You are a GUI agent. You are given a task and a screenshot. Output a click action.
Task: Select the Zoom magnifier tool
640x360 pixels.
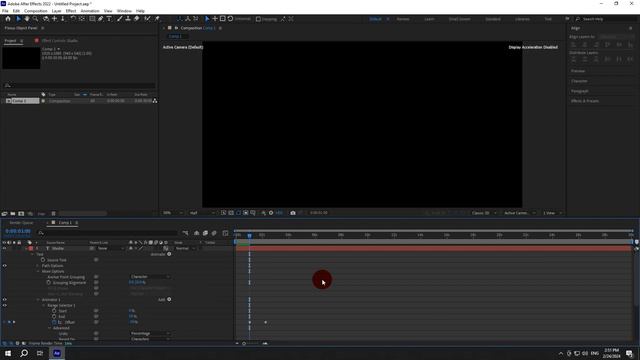pos(36,19)
